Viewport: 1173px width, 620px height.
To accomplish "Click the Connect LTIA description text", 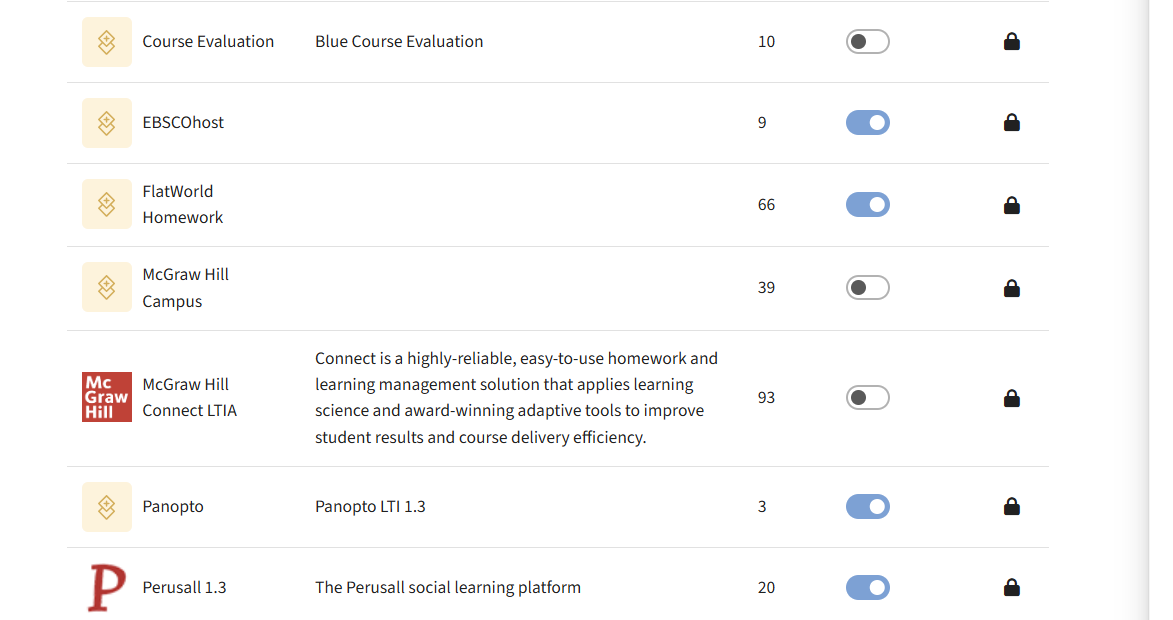I will (516, 397).
